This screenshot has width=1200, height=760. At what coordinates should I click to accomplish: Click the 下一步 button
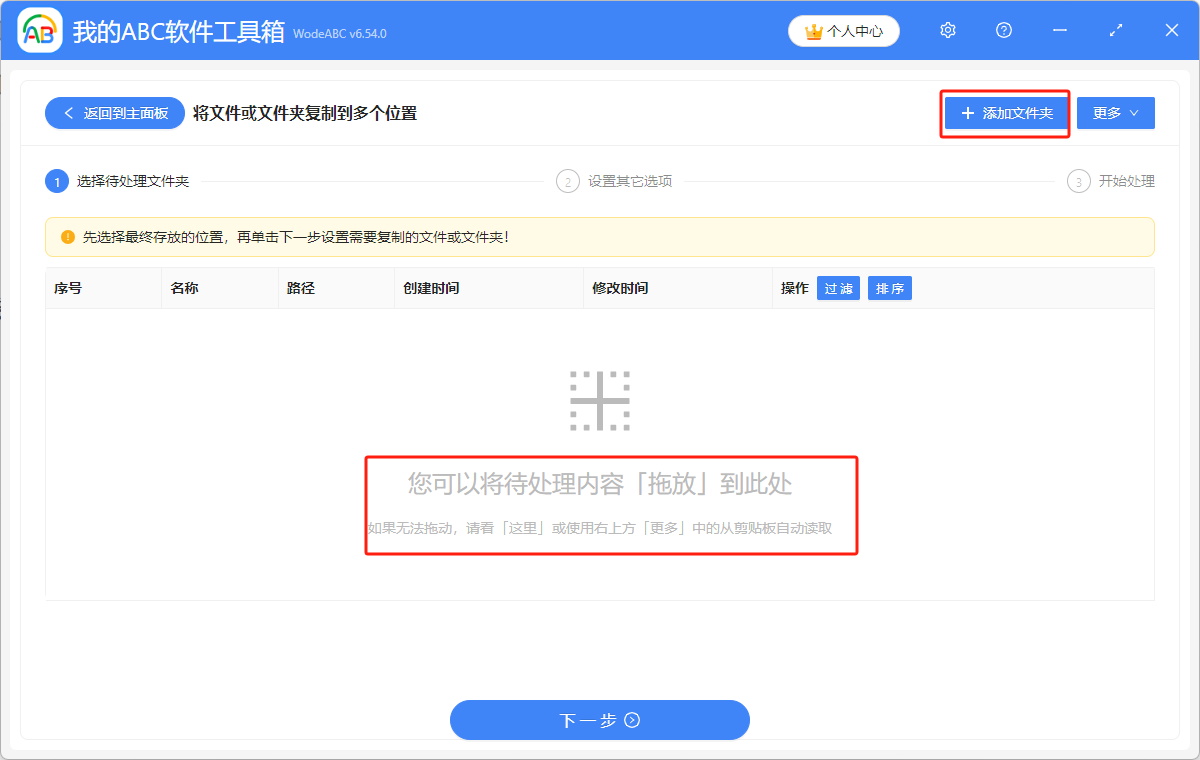coord(600,720)
